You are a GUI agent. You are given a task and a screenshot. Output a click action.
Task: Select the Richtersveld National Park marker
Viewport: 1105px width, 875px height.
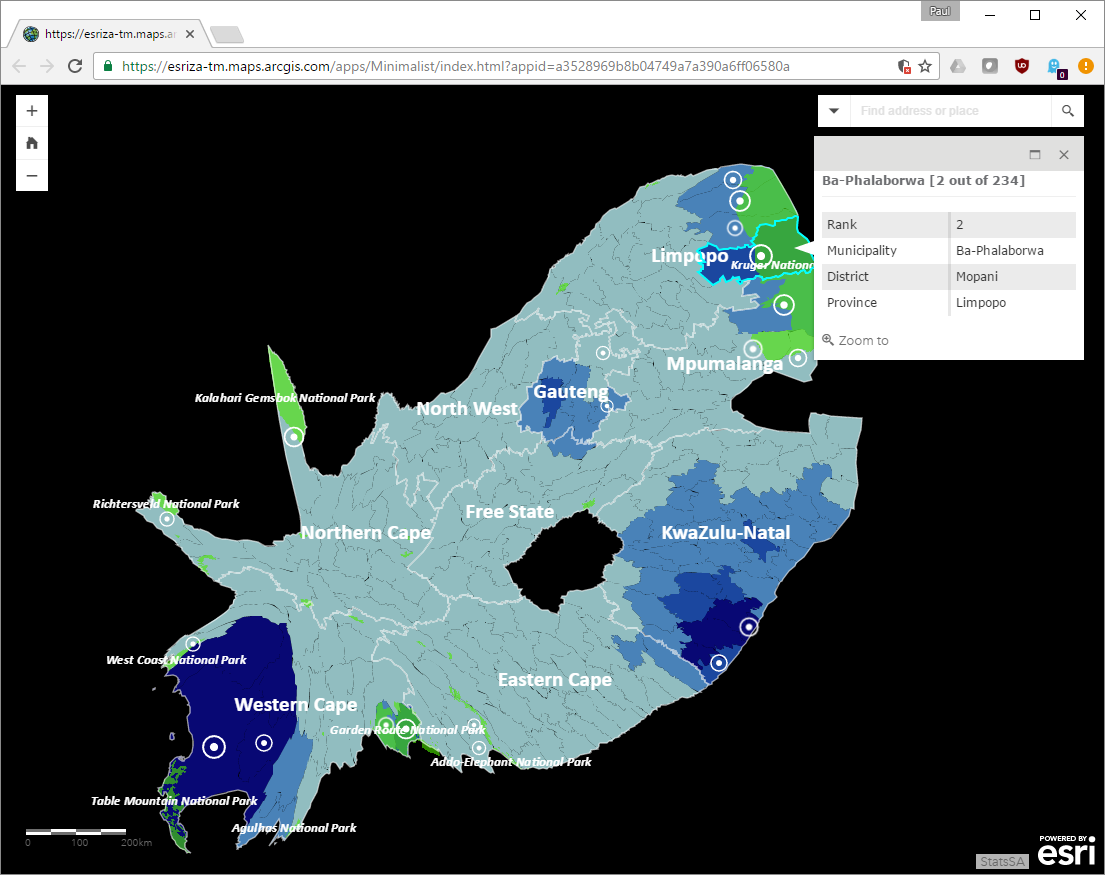167,519
